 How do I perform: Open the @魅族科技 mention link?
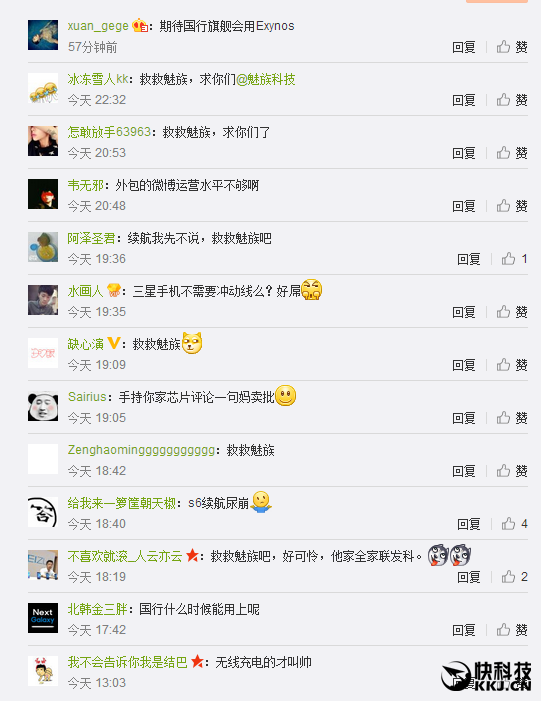(x=266, y=80)
